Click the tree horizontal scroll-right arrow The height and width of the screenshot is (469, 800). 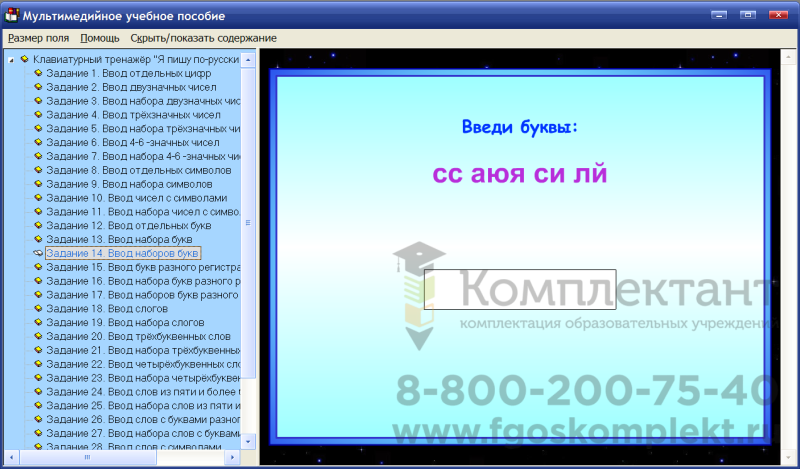pyautogui.click(x=232, y=457)
